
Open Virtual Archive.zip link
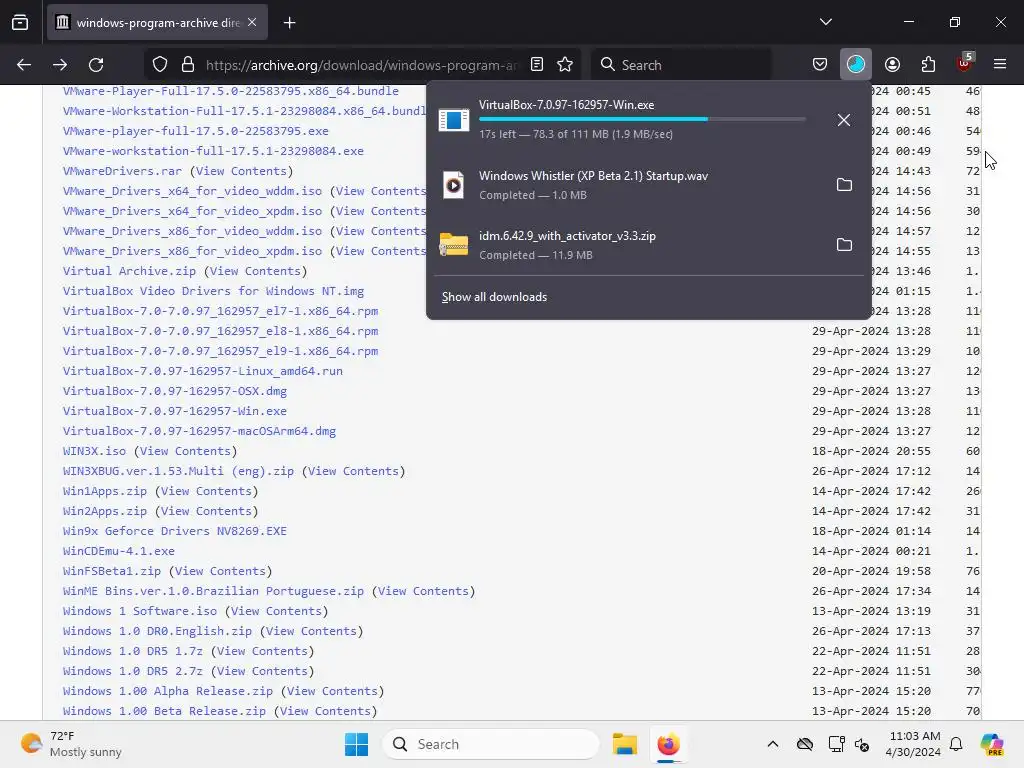click(x=129, y=271)
